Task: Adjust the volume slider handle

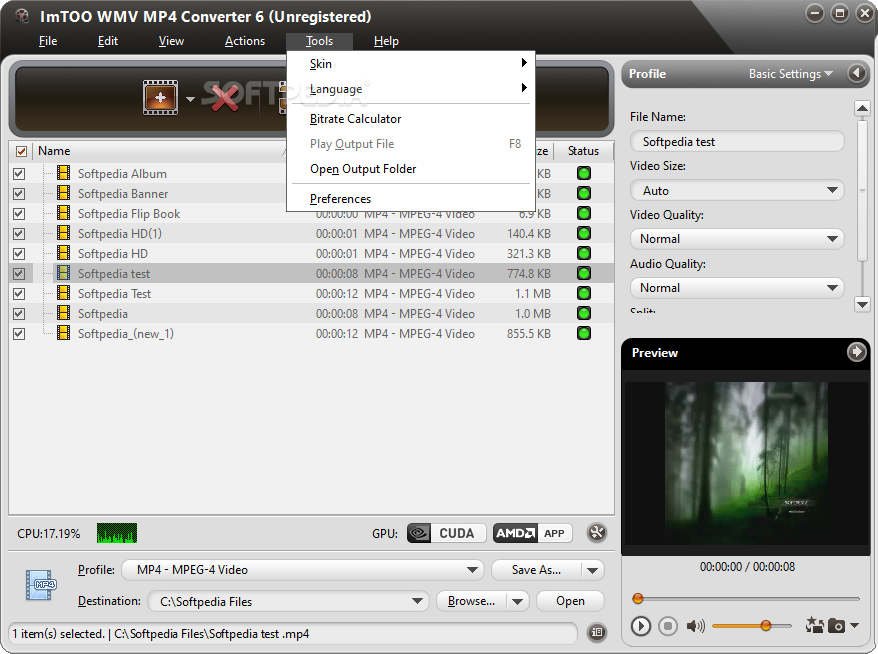Action: 765,625
